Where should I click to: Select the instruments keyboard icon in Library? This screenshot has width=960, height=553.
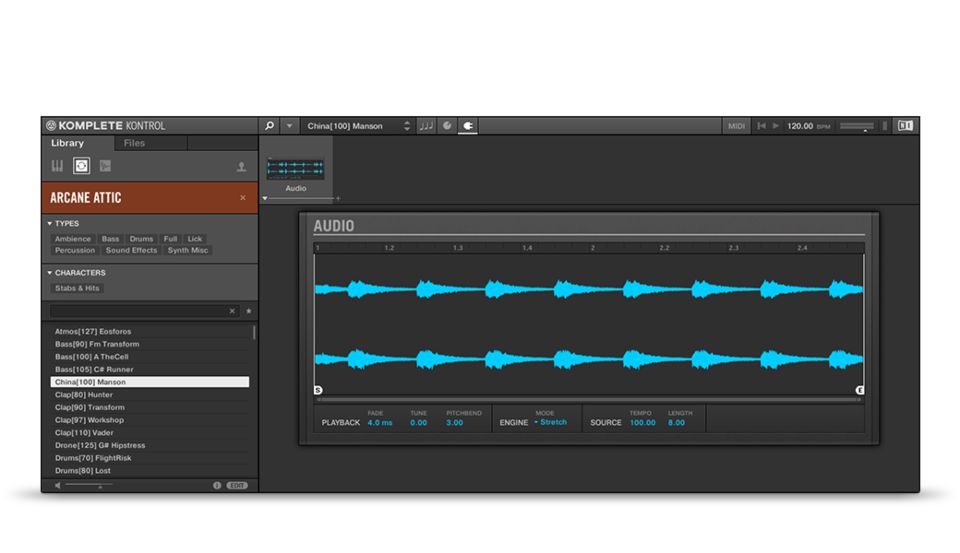(x=57, y=166)
